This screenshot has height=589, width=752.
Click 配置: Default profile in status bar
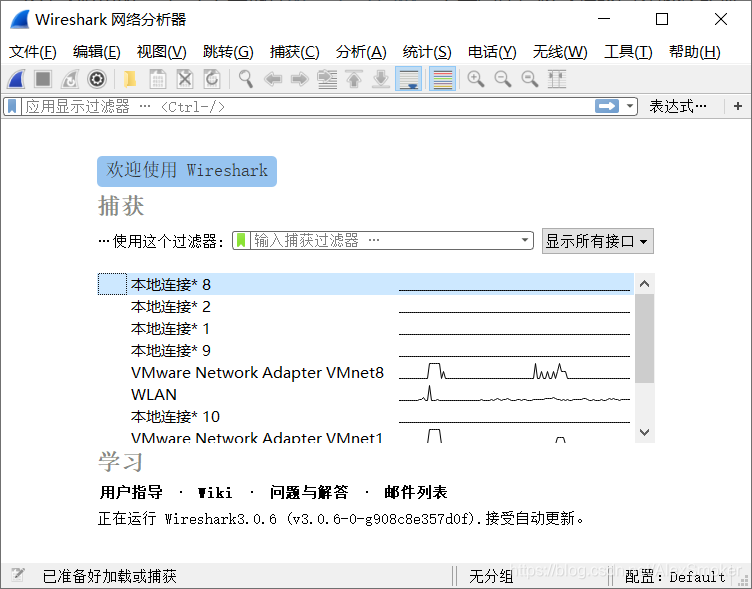point(675,576)
